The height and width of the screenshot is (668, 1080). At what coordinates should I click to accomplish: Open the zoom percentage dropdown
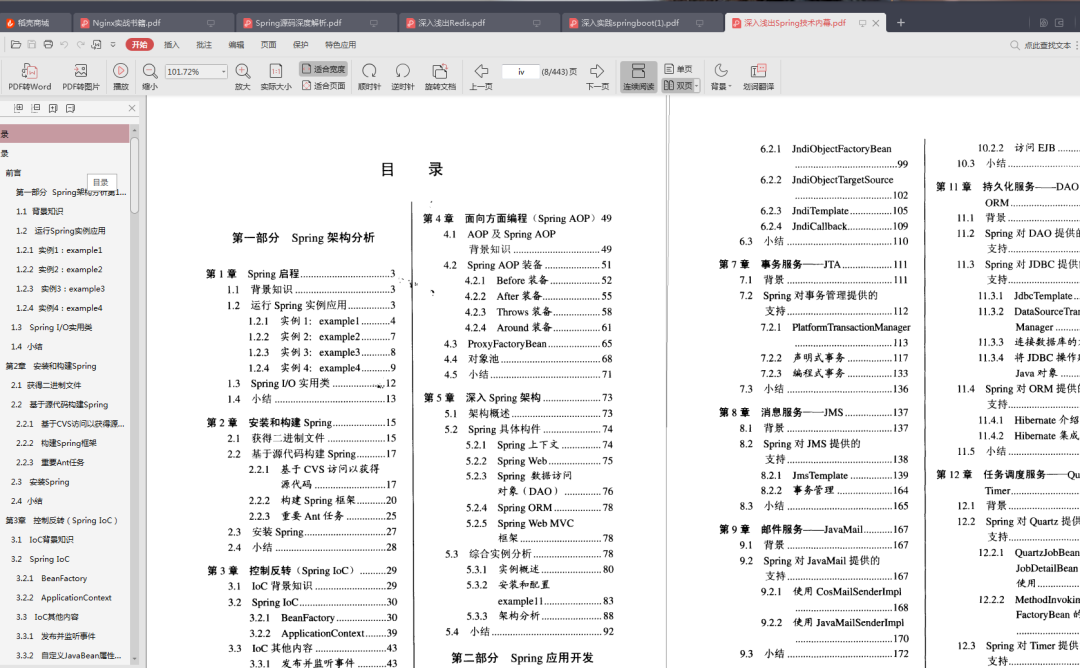(x=224, y=72)
